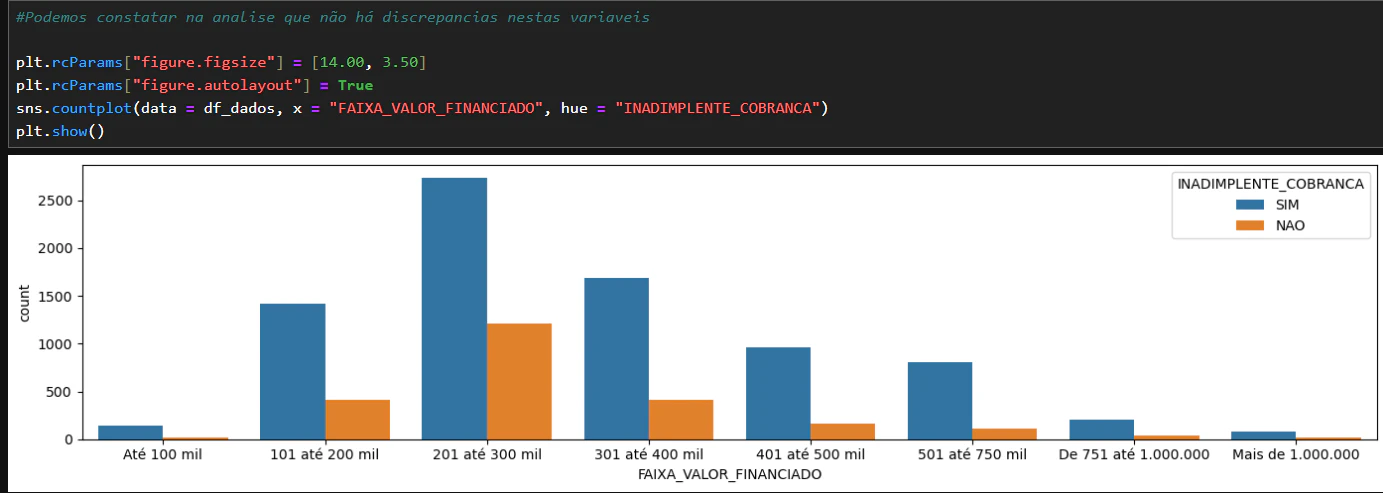Click the De 751 até 1.000.000 label

[1134, 455]
